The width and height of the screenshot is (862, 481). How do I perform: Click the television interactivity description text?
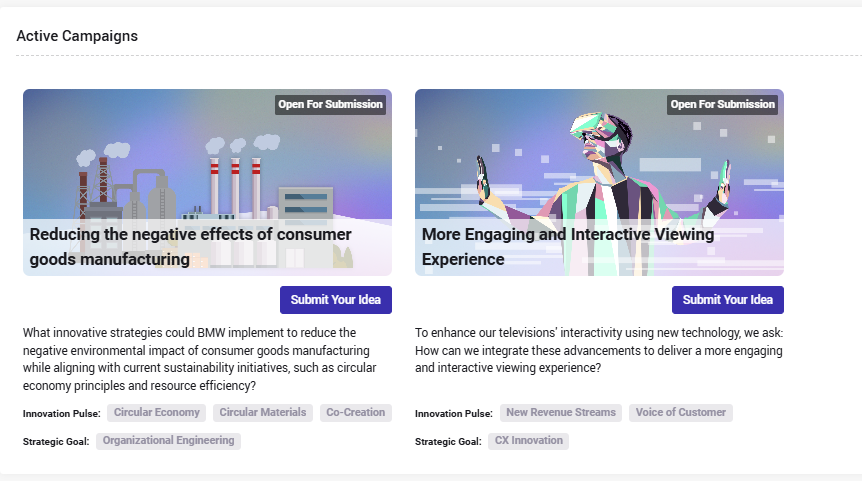pyautogui.click(x=599, y=351)
